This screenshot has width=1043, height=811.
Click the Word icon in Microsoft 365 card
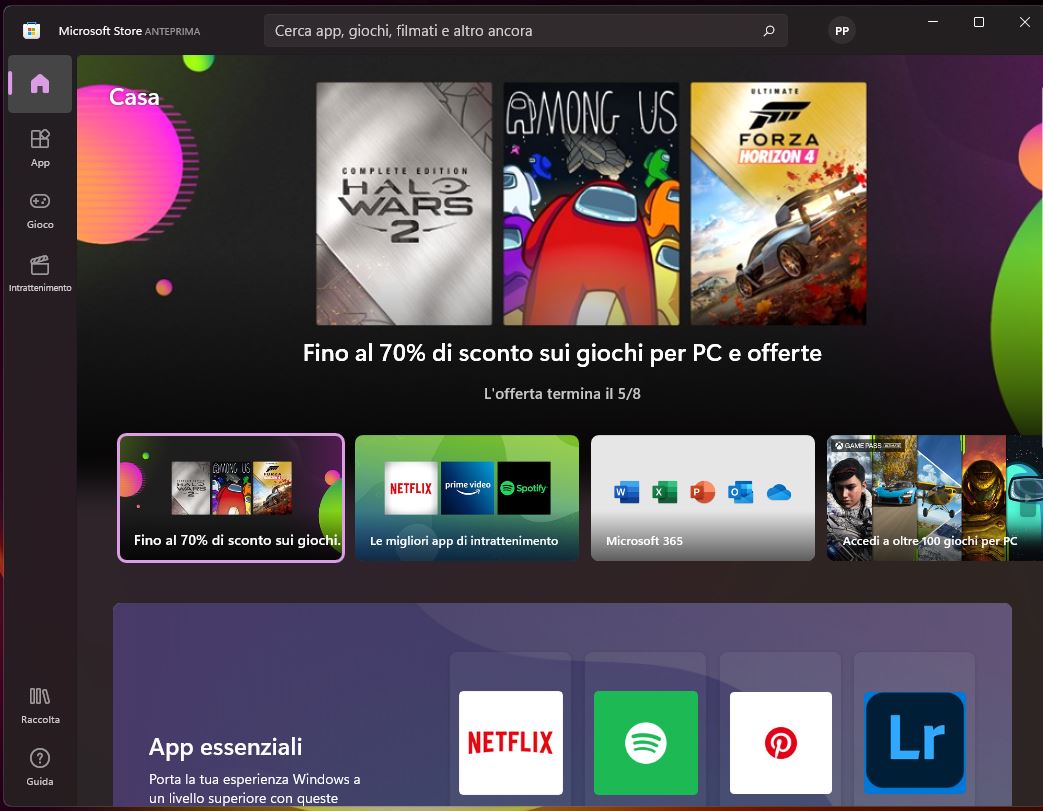coord(626,492)
